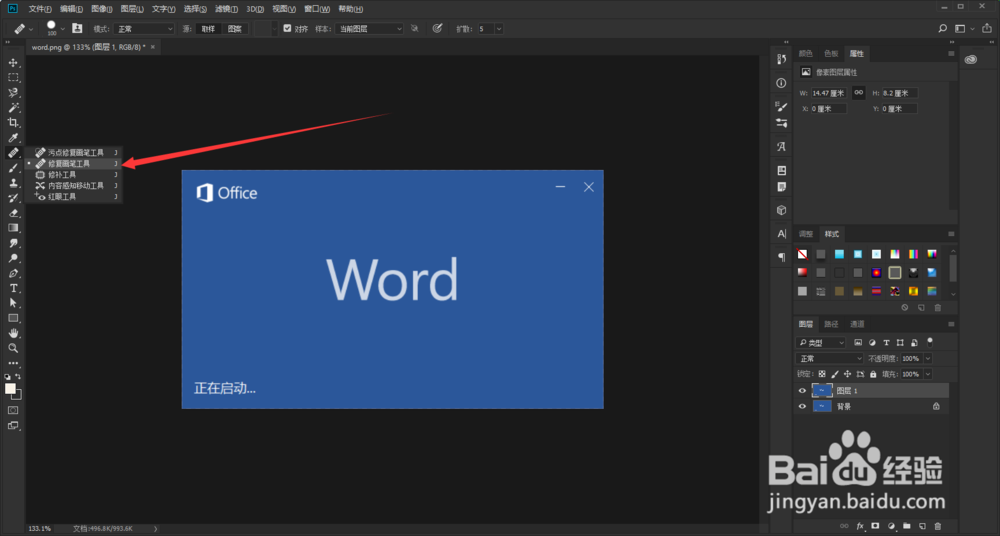Screen dimensions: 1000x536
Task: Toggle the layer filter on/off switch
Action: 930,342
